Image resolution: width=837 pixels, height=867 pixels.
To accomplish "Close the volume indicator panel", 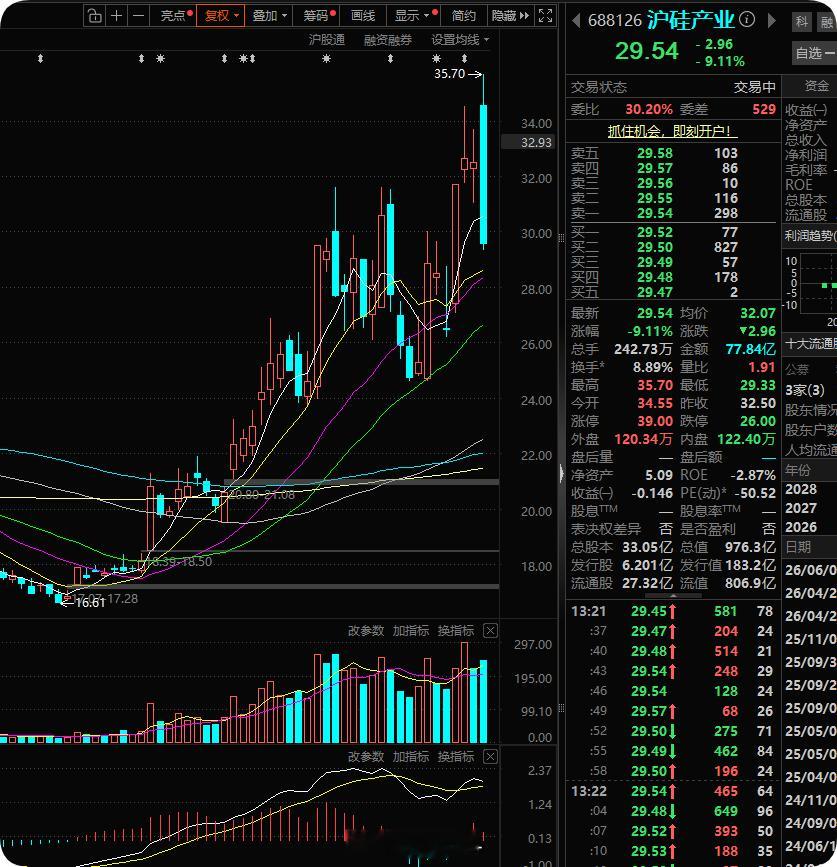I will point(490,630).
